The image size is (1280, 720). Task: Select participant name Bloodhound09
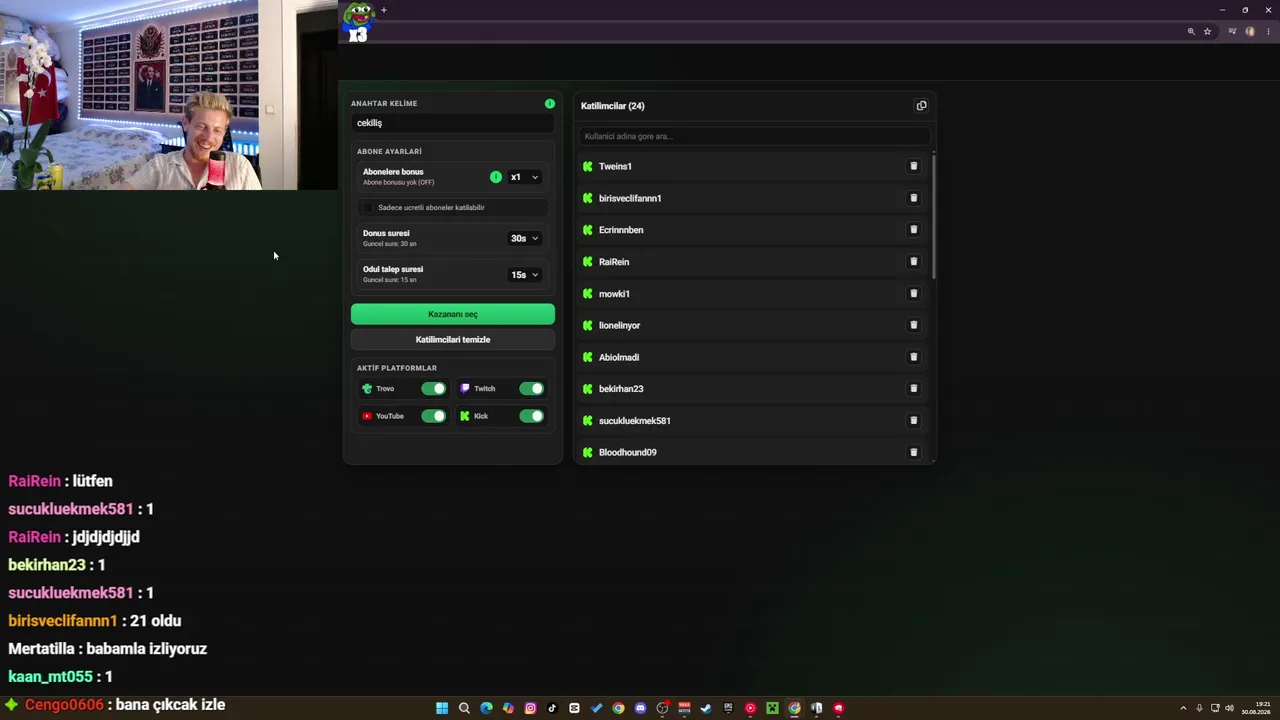coord(627,453)
